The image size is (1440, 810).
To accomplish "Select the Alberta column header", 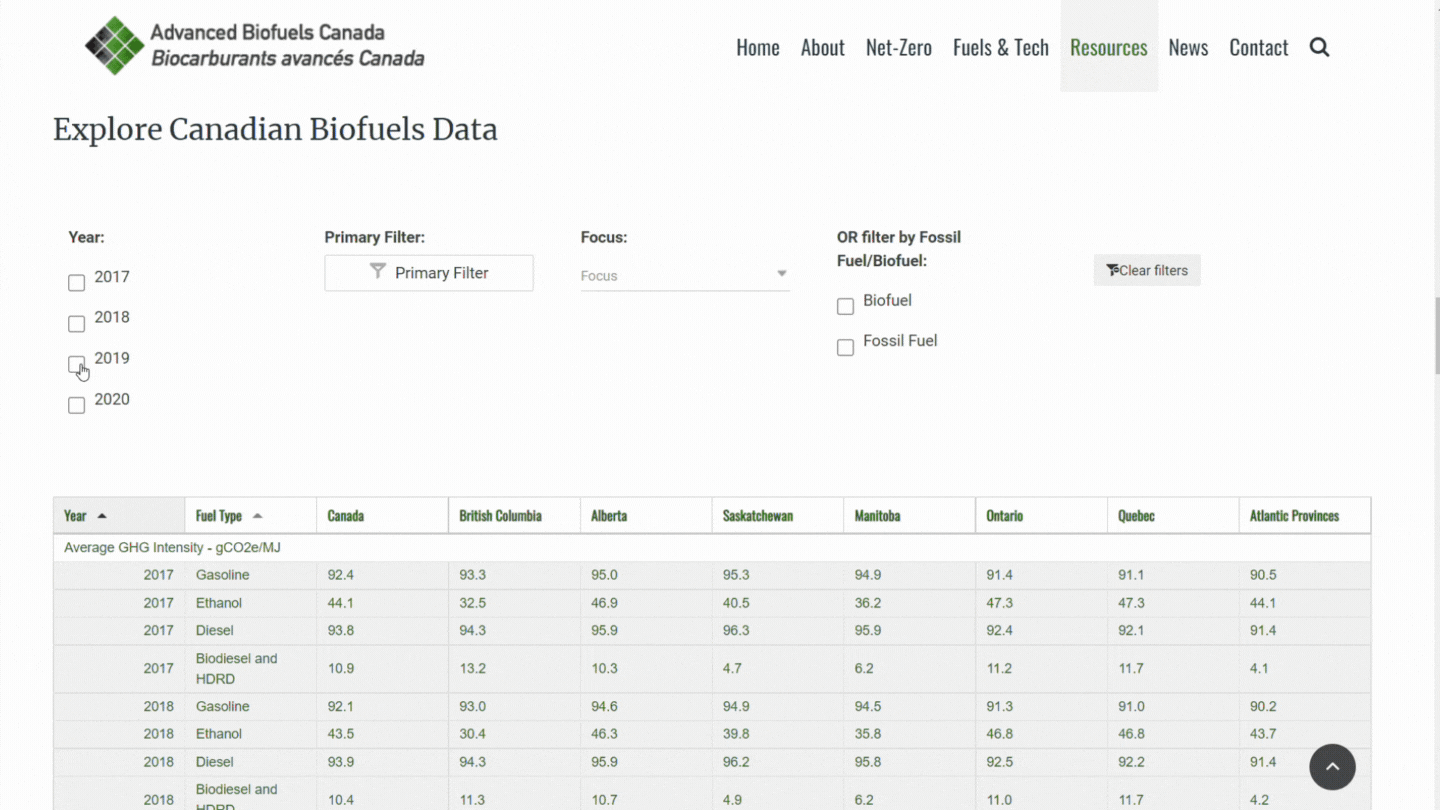I will (646, 516).
